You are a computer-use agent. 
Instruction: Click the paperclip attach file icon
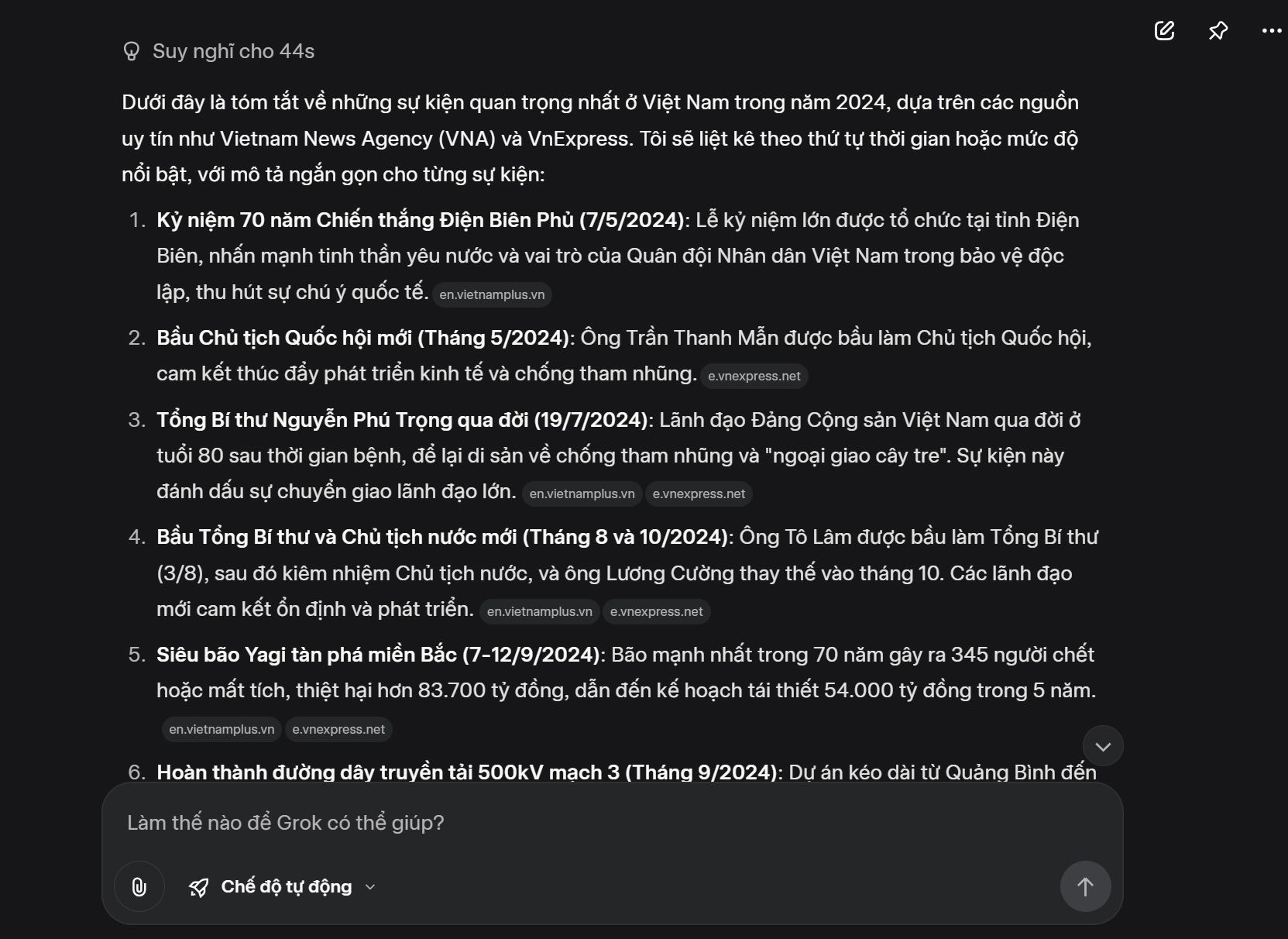pos(139,886)
